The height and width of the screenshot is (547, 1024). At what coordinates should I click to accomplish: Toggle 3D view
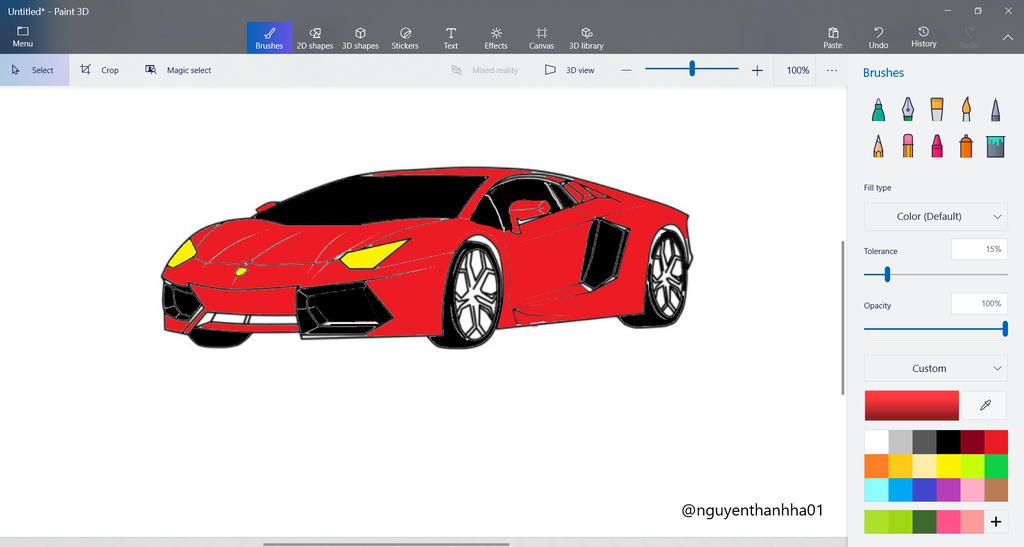coord(570,70)
